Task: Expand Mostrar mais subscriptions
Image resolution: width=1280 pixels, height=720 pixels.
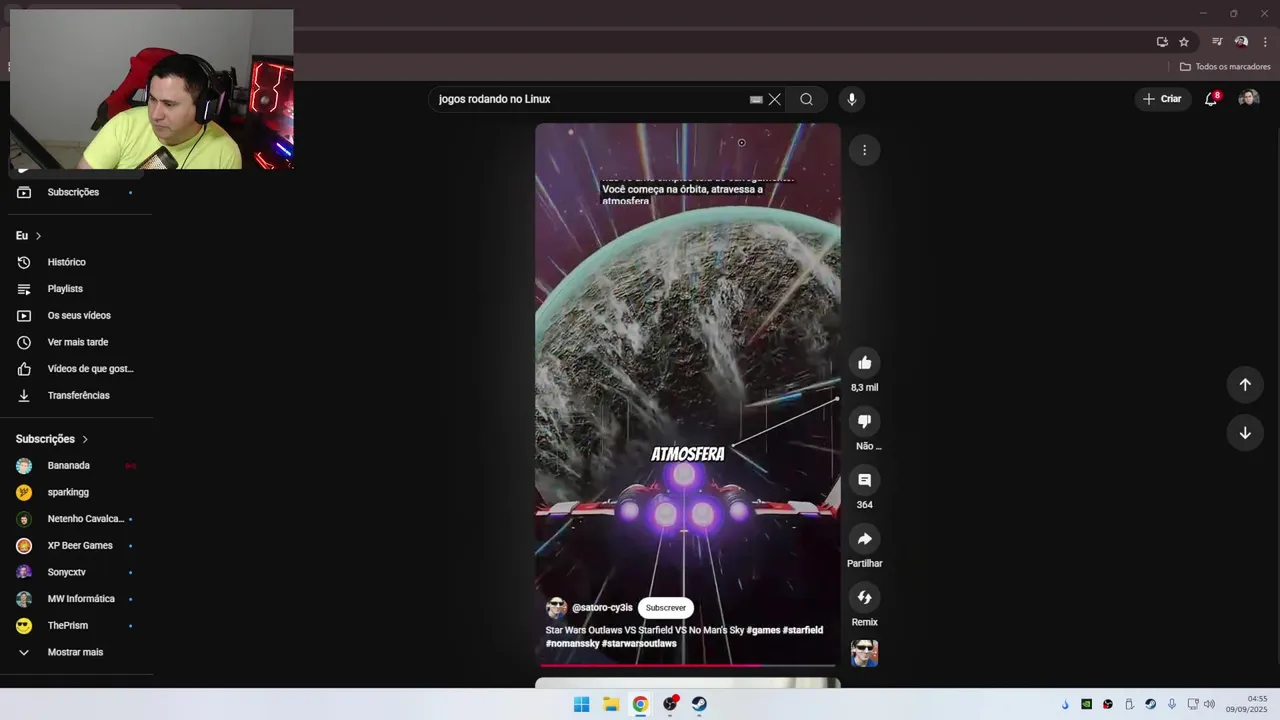Action: (76, 652)
